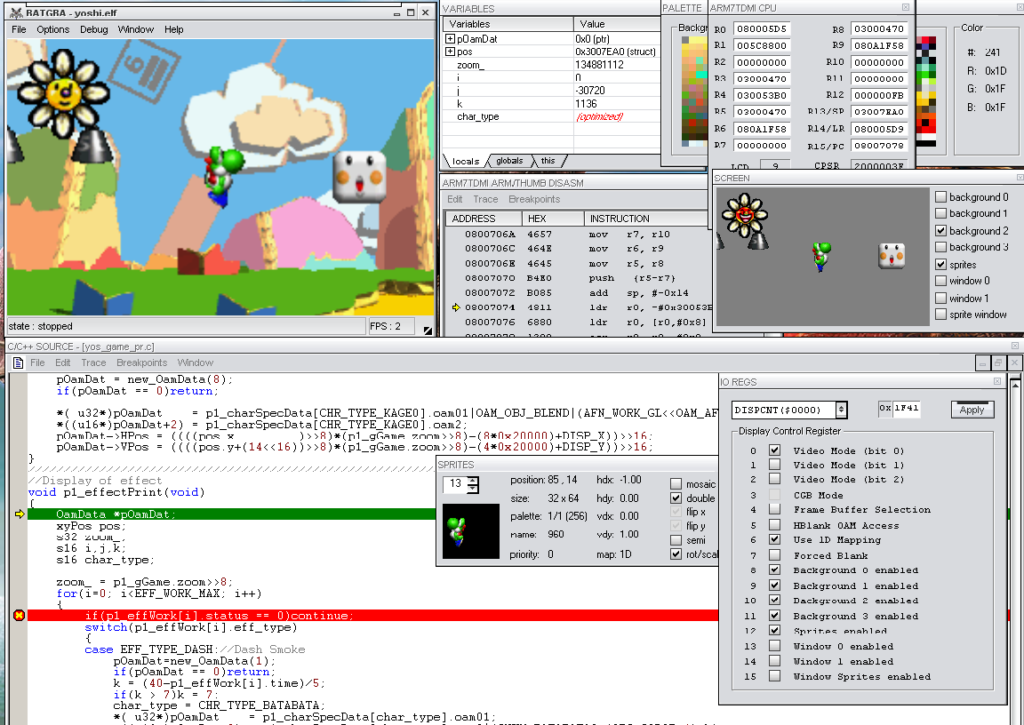Image resolution: width=1024 pixels, height=725 pixels.
Task: Click the resize grip icon near FPS display
Action: tap(427, 328)
